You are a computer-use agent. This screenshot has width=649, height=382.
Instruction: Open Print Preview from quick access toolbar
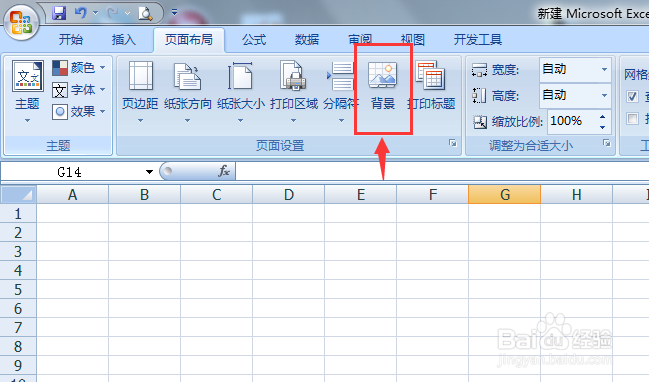coord(145,13)
